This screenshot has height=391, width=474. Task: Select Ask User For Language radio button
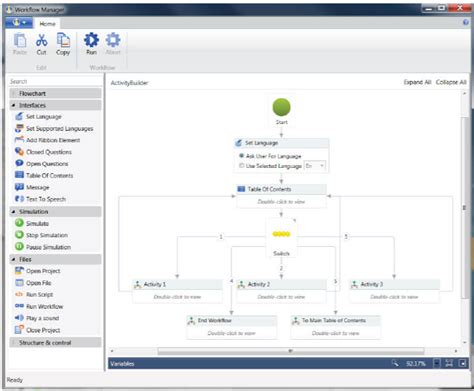[x=242, y=156]
